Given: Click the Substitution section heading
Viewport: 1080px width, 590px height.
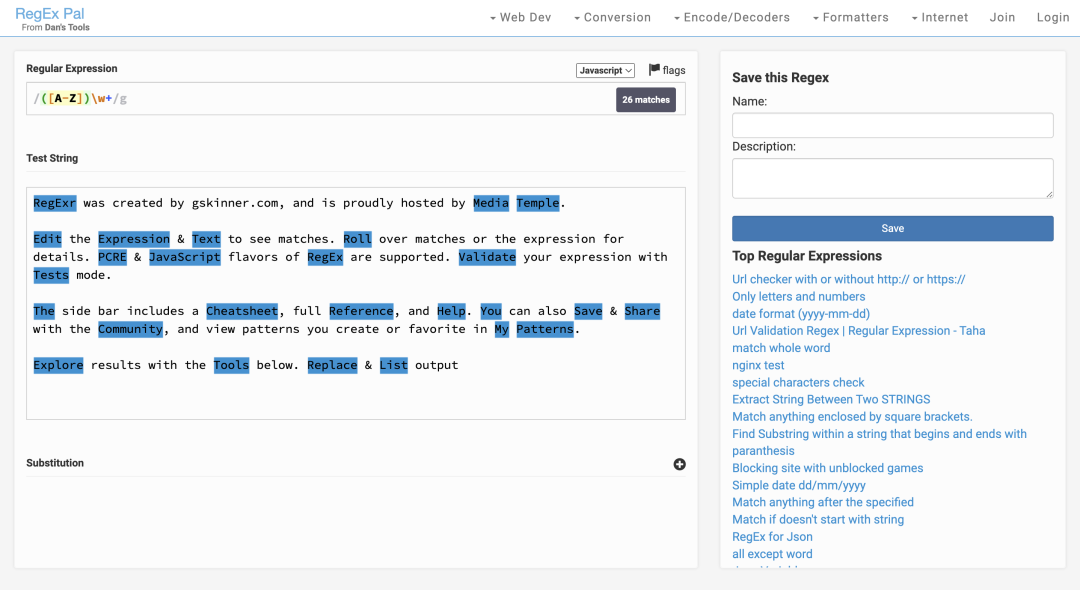Looking at the screenshot, I should pos(55,463).
